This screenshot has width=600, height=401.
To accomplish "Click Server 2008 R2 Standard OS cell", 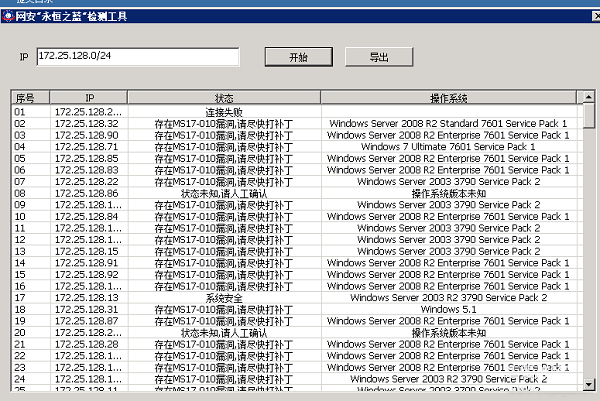I will (448, 124).
